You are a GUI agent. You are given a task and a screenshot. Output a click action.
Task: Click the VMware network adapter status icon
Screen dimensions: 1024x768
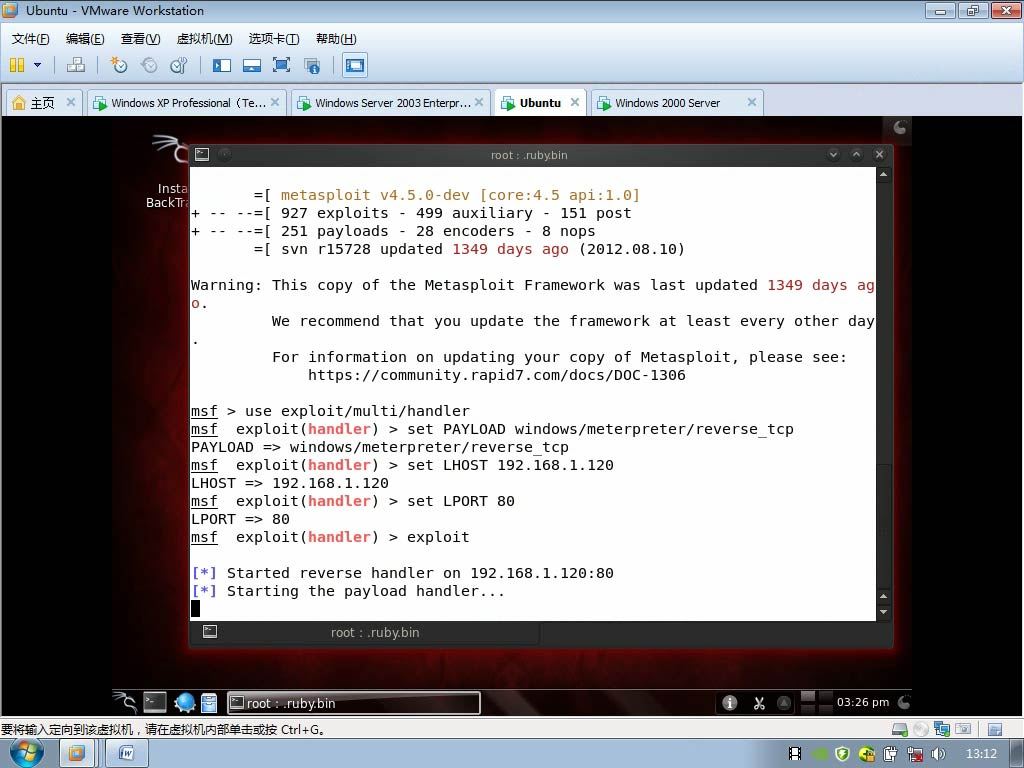click(x=942, y=729)
